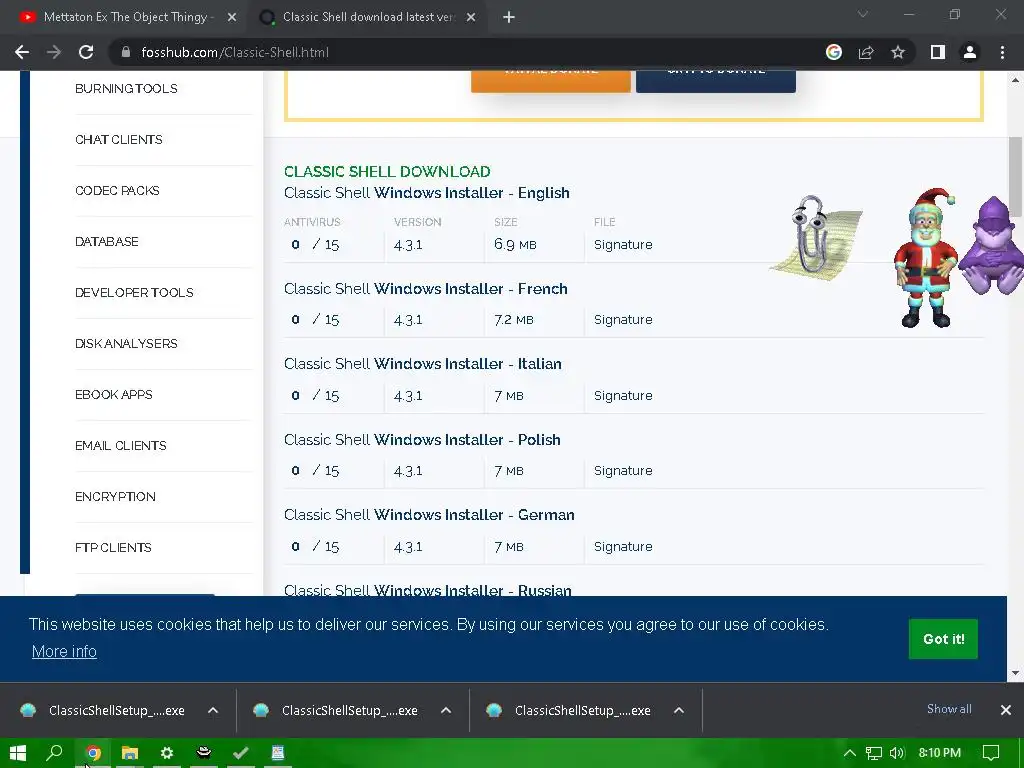The width and height of the screenshot is (1024, 768).
Task: Open the third ClassicShellSetup download
Action: pyautogui.click(x=571, y=710)
